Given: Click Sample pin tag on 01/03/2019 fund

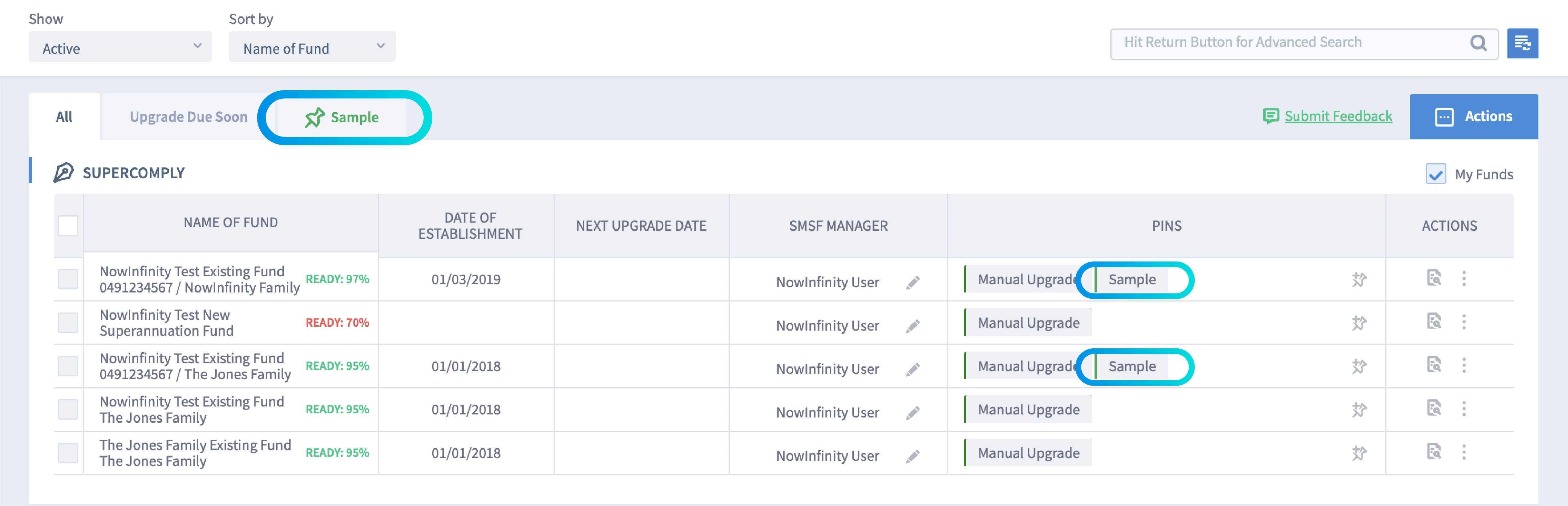Looking at the screenshot, I should tap(1132, 279).
